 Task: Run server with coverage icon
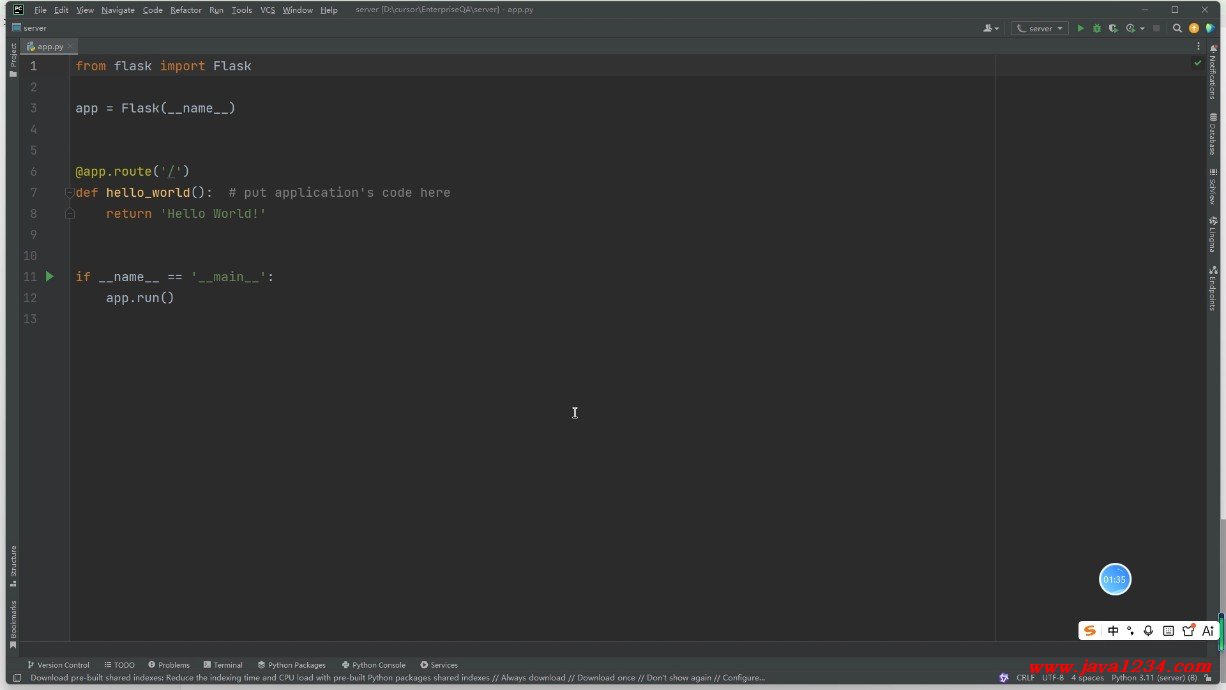1113,28
